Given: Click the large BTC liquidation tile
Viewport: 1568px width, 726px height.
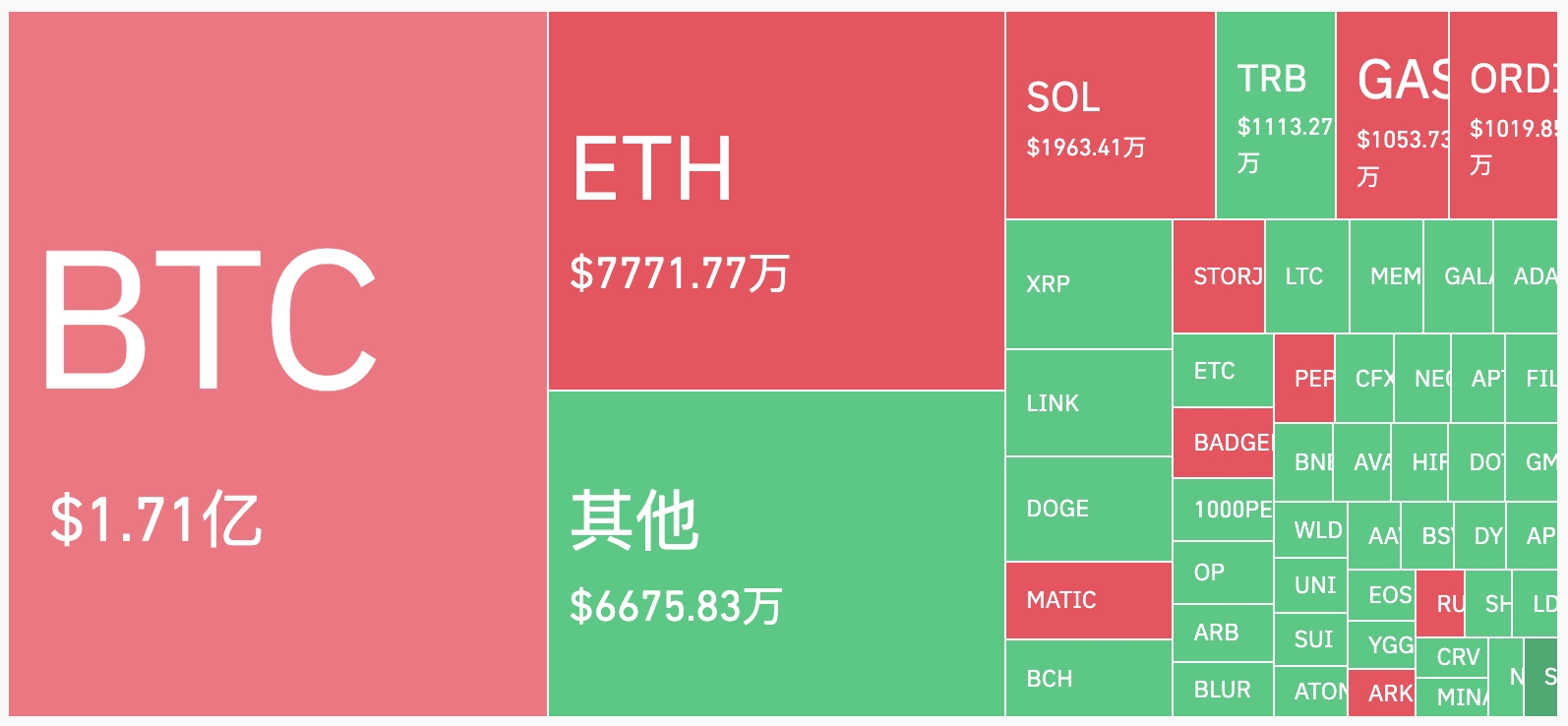Looking at the screenshot, I should point(277,364).
